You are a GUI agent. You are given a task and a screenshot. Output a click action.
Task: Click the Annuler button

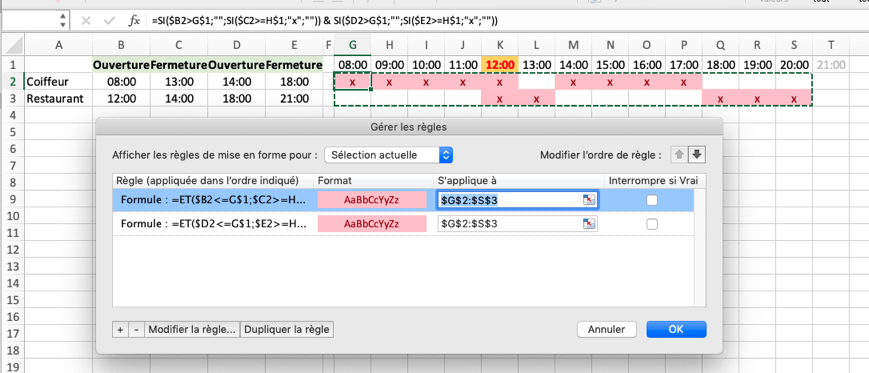[606, 329]
